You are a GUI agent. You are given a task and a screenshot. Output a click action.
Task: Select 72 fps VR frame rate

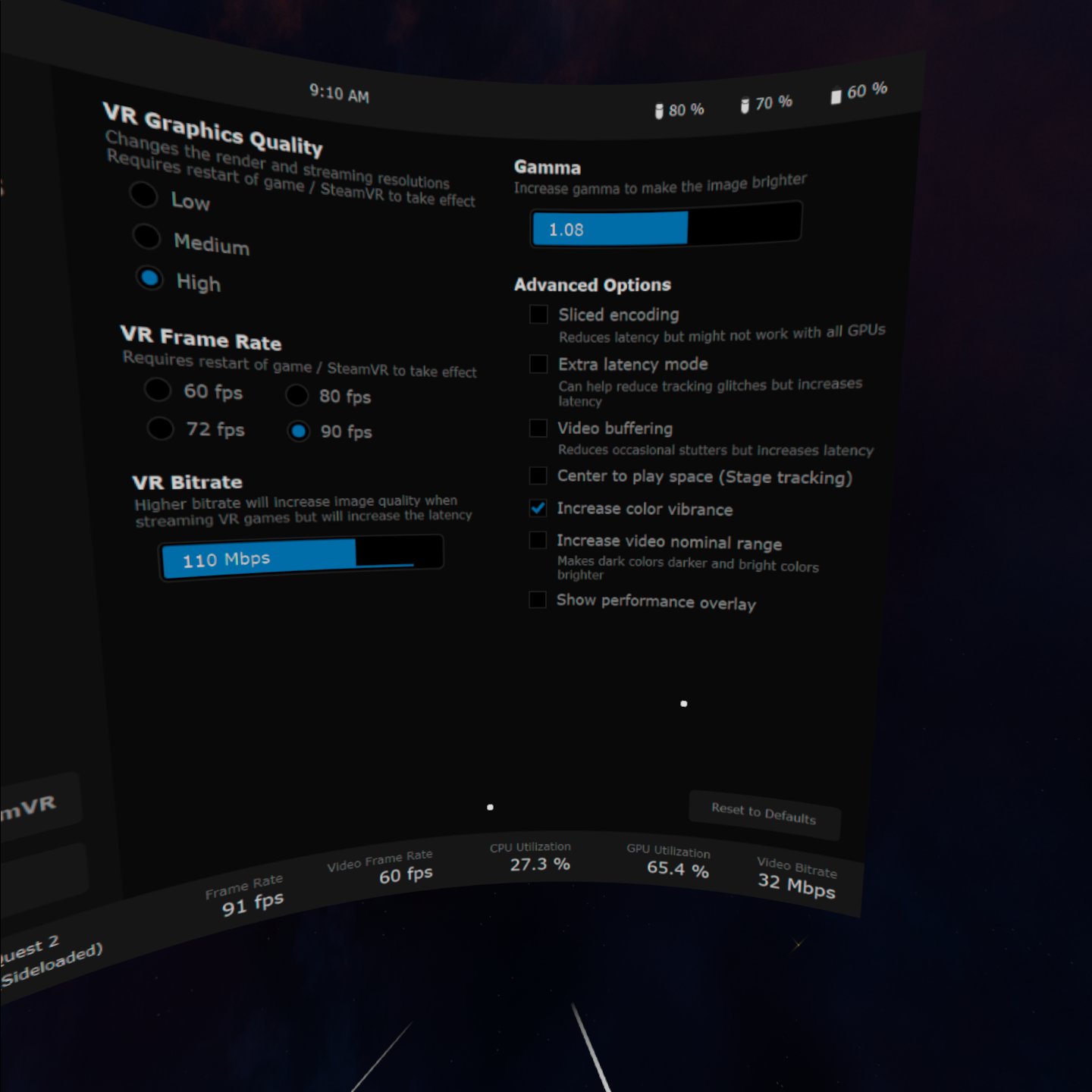click(x=161, y=428)
